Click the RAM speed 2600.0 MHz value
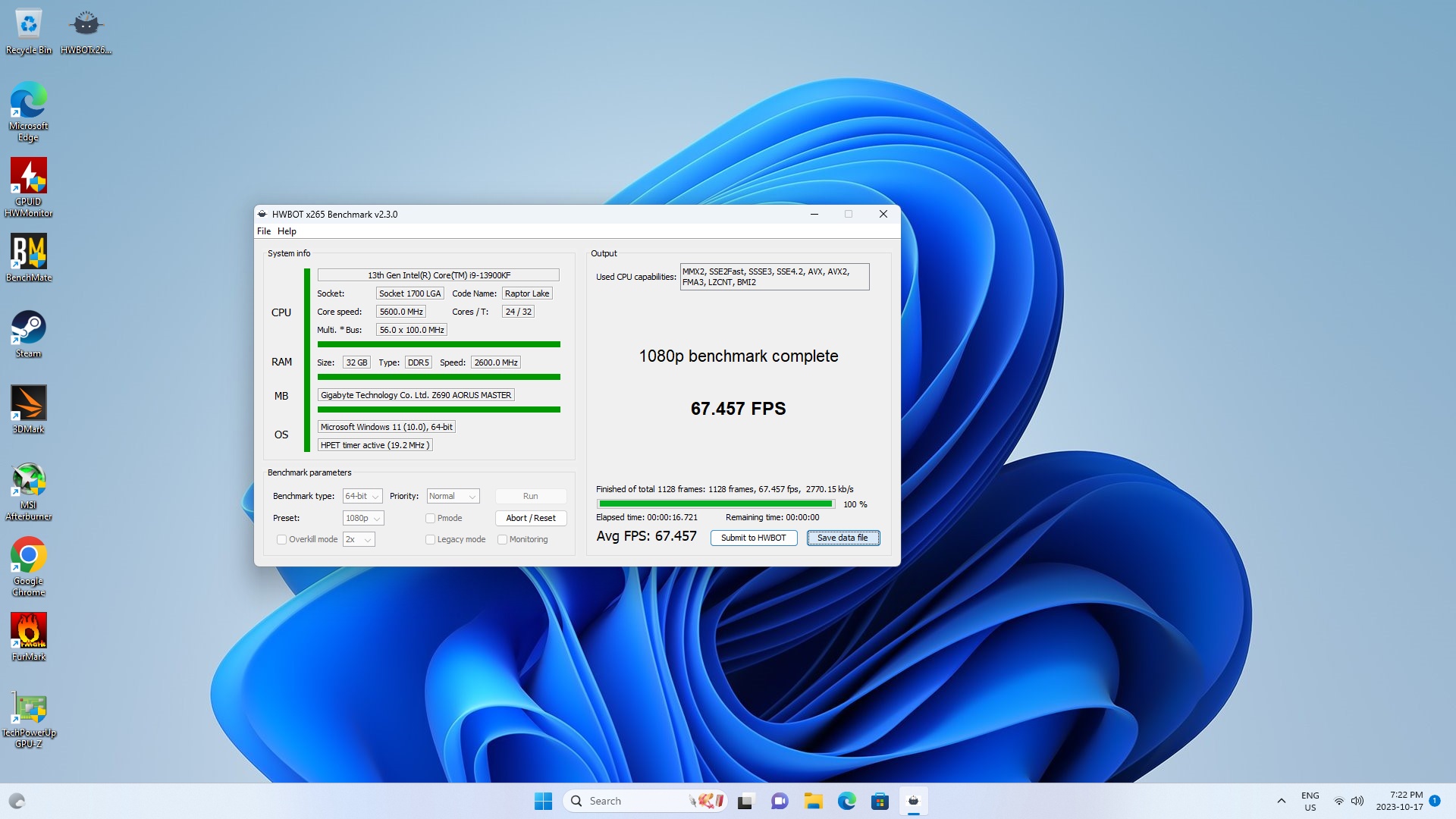 (x=496, y=362)
